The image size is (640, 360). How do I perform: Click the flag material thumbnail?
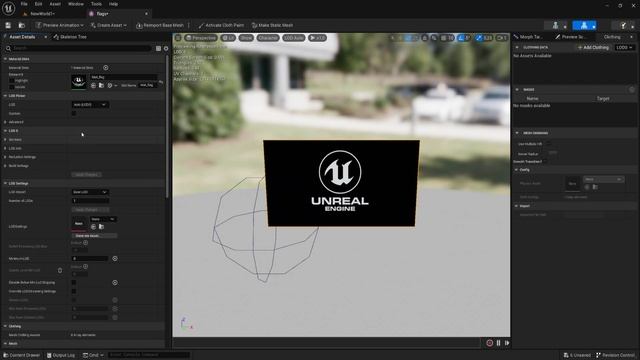pos(79,81)
